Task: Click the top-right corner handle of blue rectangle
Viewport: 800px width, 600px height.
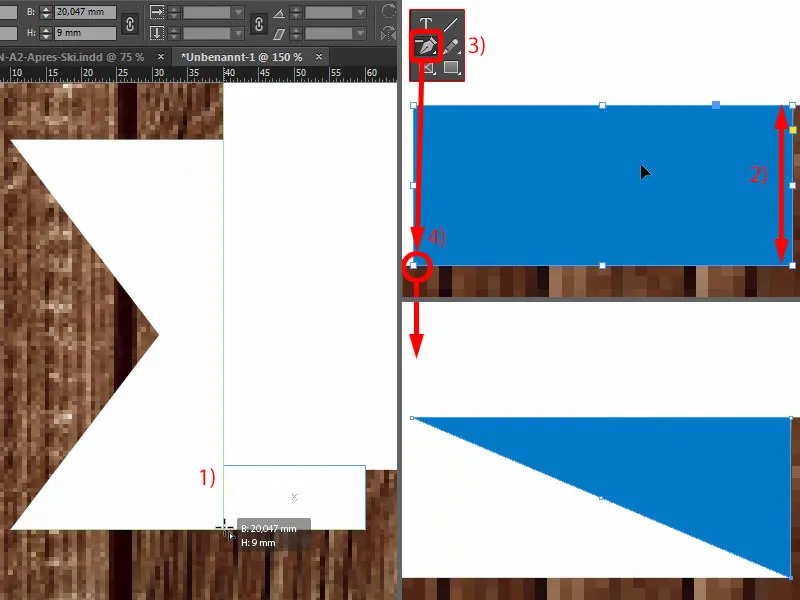Action: click(792, 106)
